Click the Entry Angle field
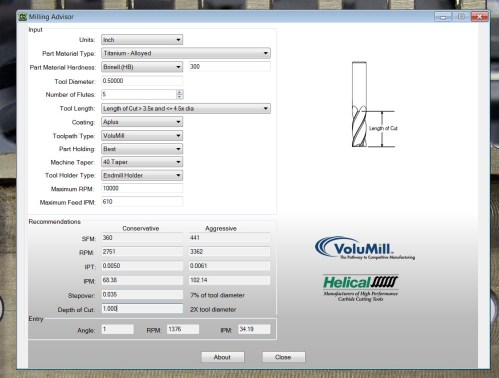The height and width of the screenshot is (378, 499). (118, 329)
